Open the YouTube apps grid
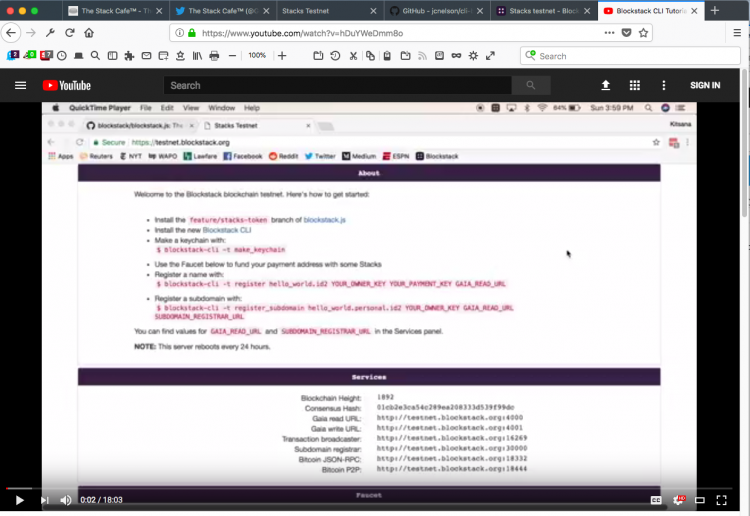 coord(635,85)
